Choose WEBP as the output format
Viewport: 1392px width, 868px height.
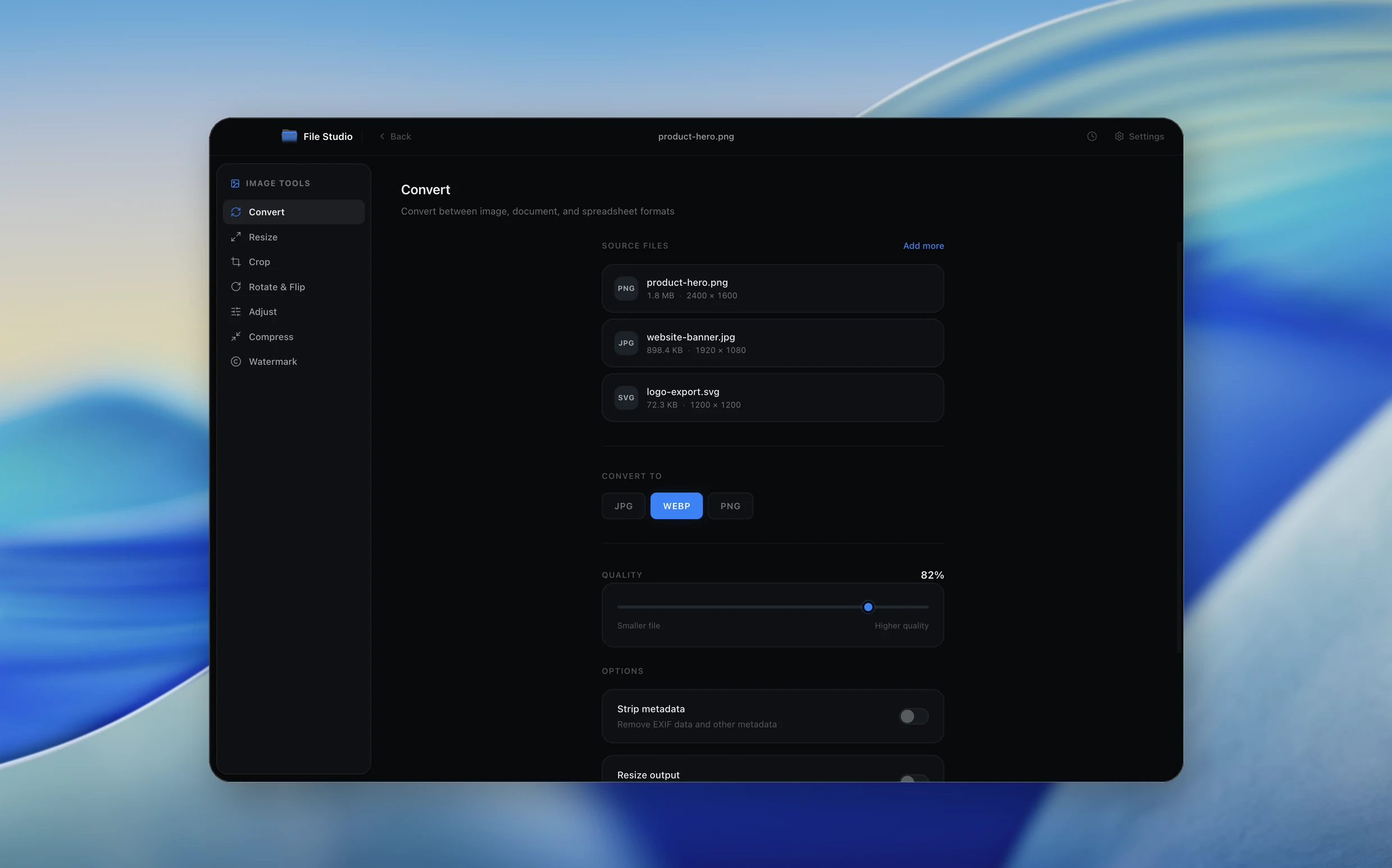click(676, 506)
